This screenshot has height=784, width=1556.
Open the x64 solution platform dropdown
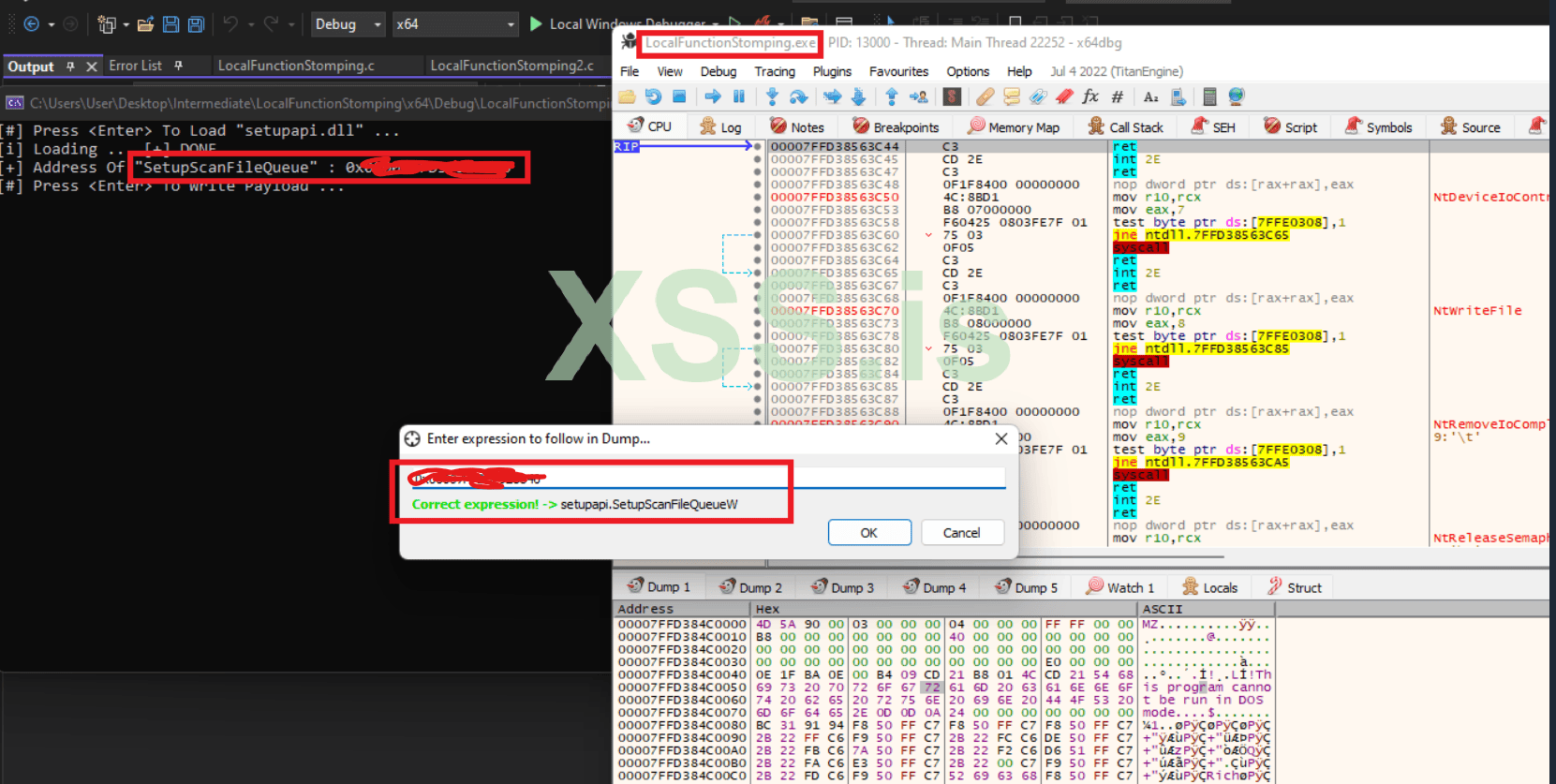[454, 24]
